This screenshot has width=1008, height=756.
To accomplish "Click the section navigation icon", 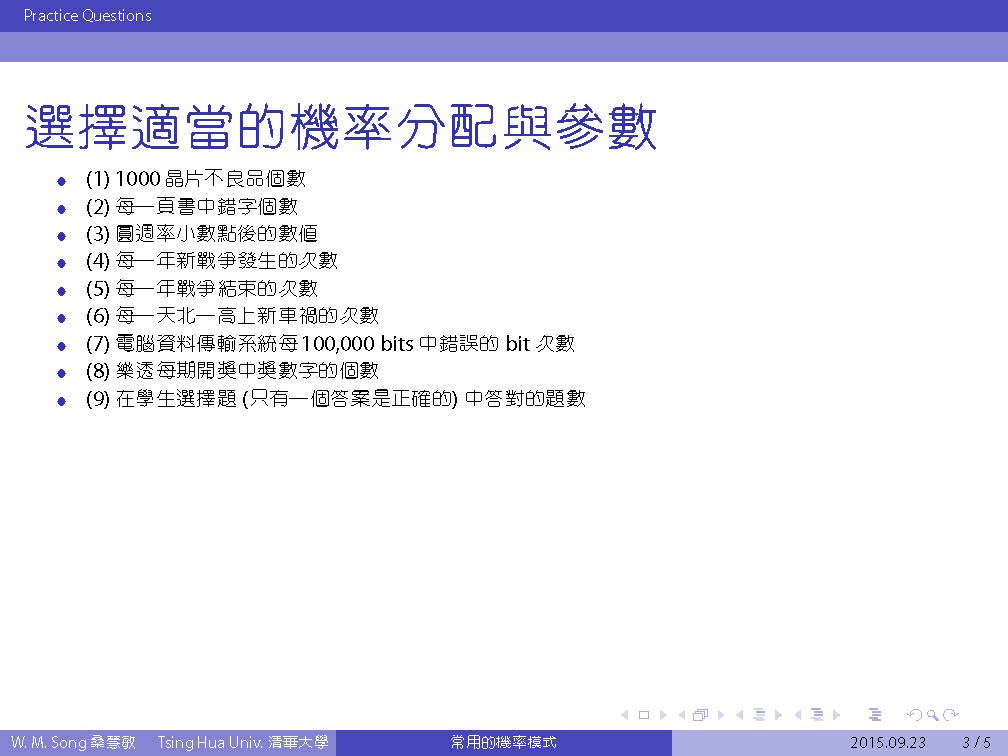I will click(817, 715).
